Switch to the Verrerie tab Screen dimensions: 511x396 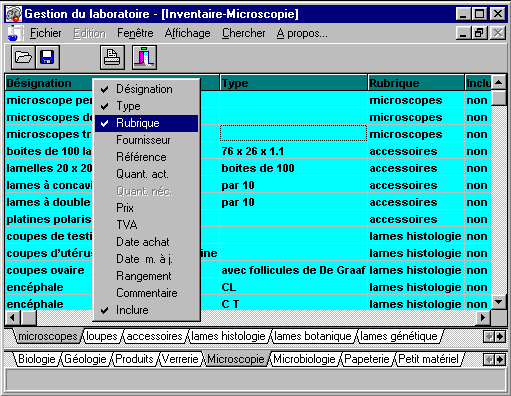pyautogui.click(x=180, y=359)
